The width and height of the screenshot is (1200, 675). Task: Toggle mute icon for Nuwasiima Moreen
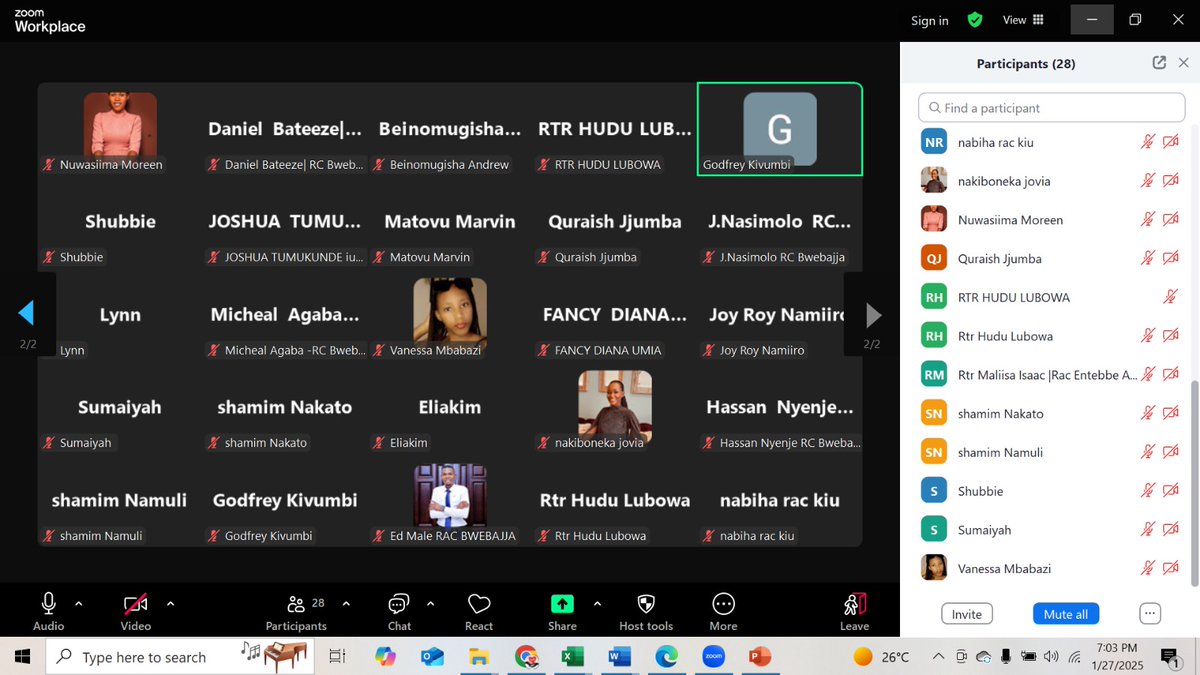1148,219
